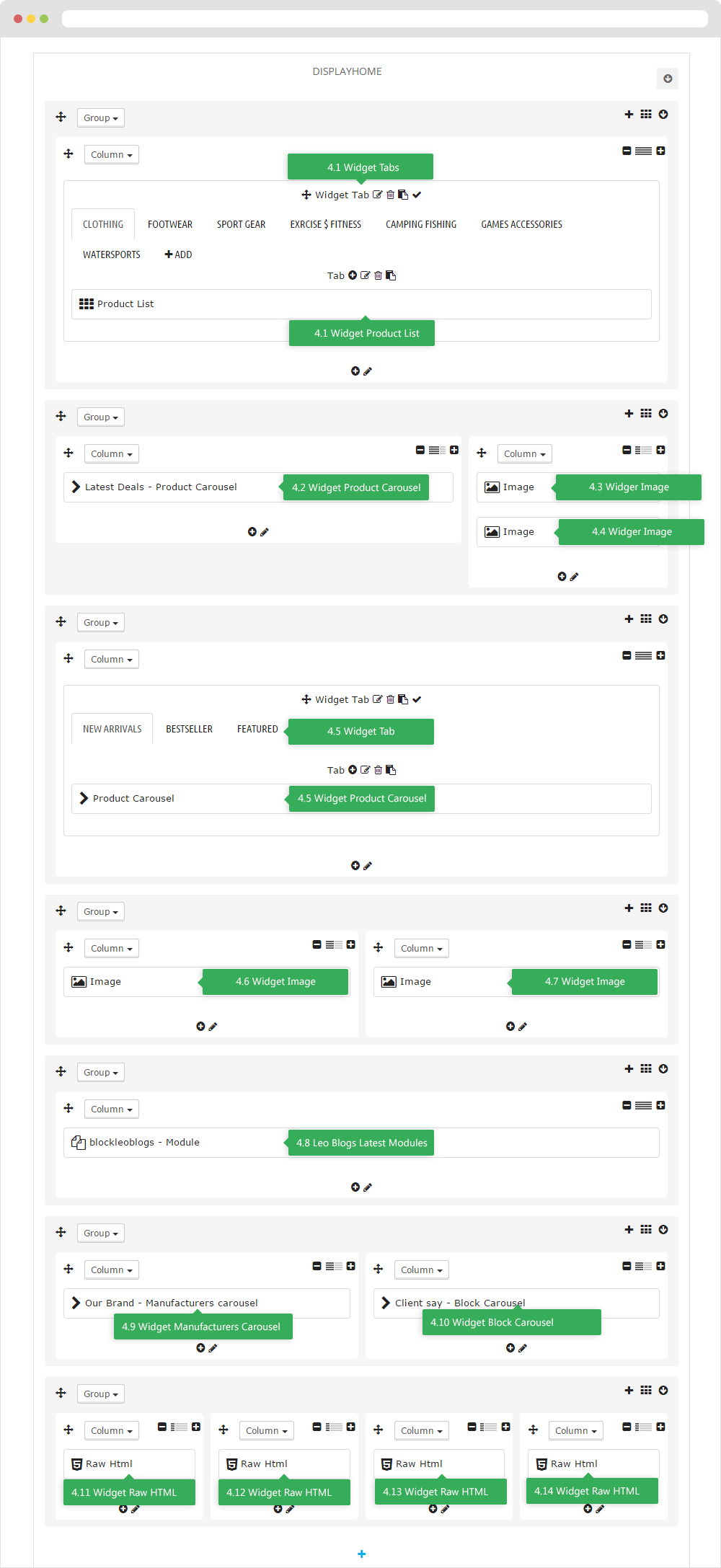Image resolution: width=721 pixels, height=1568 pixels.
Task: Click add-widget plus icon under blockleoblogs module
Action: tap(355, 1187)
